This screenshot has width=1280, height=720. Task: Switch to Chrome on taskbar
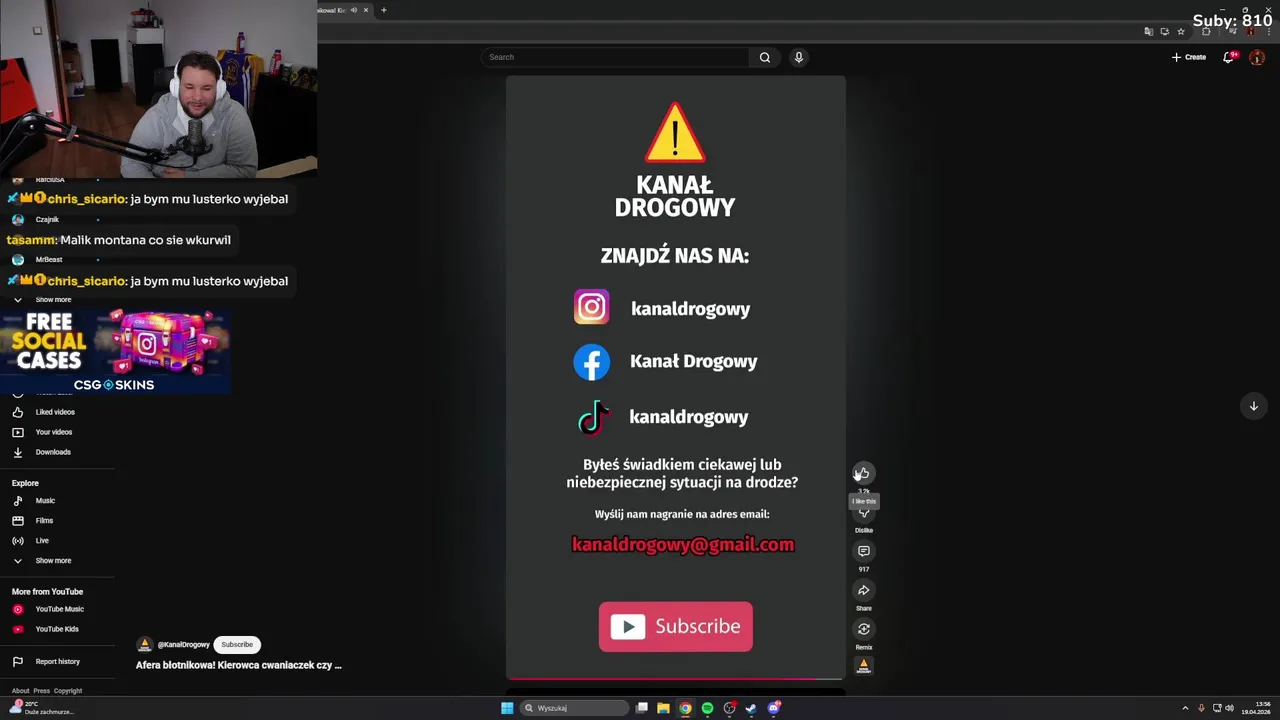pos(685,708)
